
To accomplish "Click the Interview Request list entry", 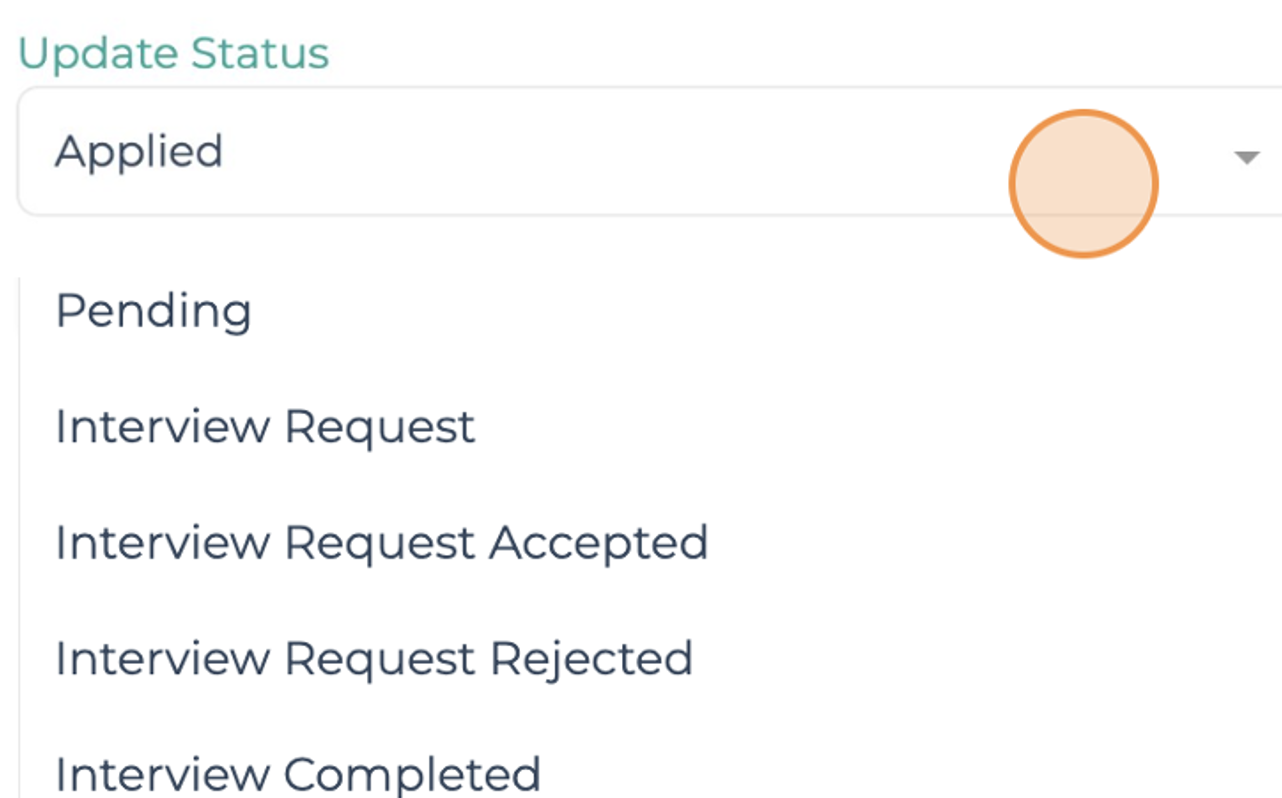I will [x=265, y=427].
